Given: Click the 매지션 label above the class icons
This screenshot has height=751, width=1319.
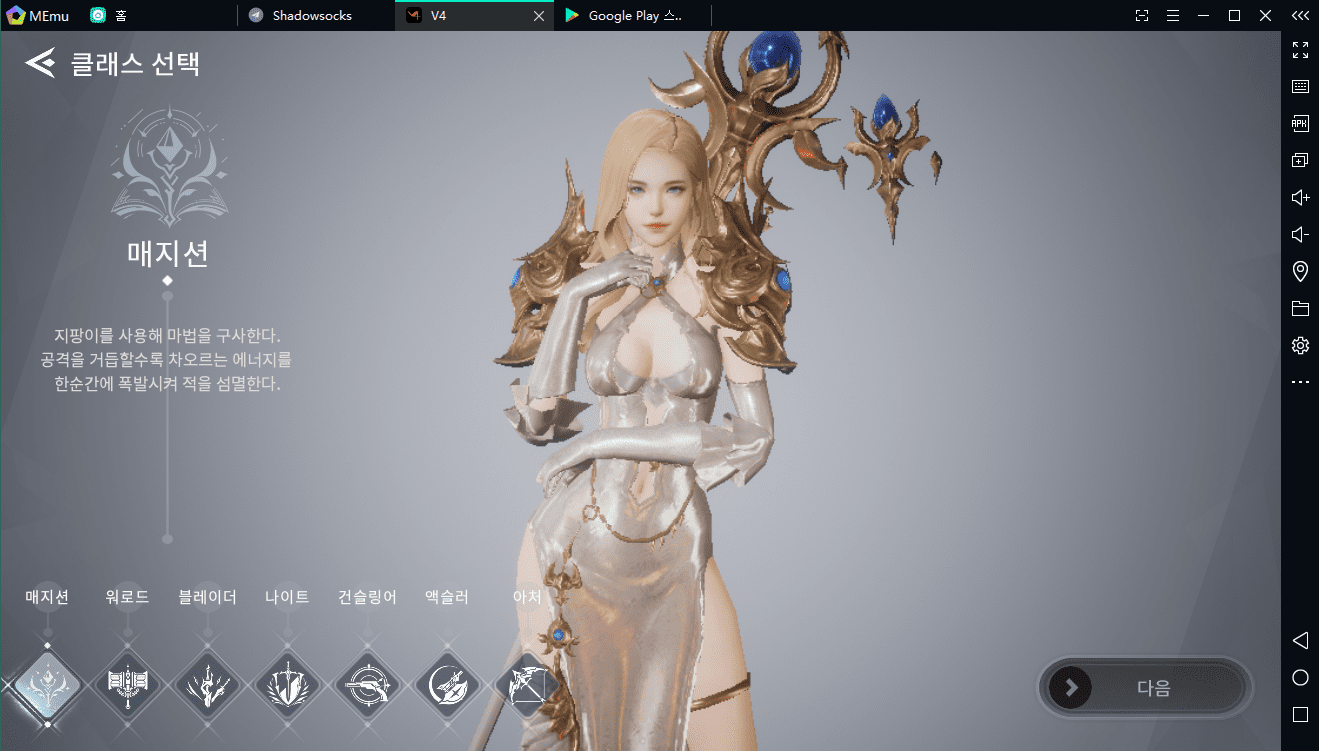Looking at the screenshot, I should click(x=47, y=597).
